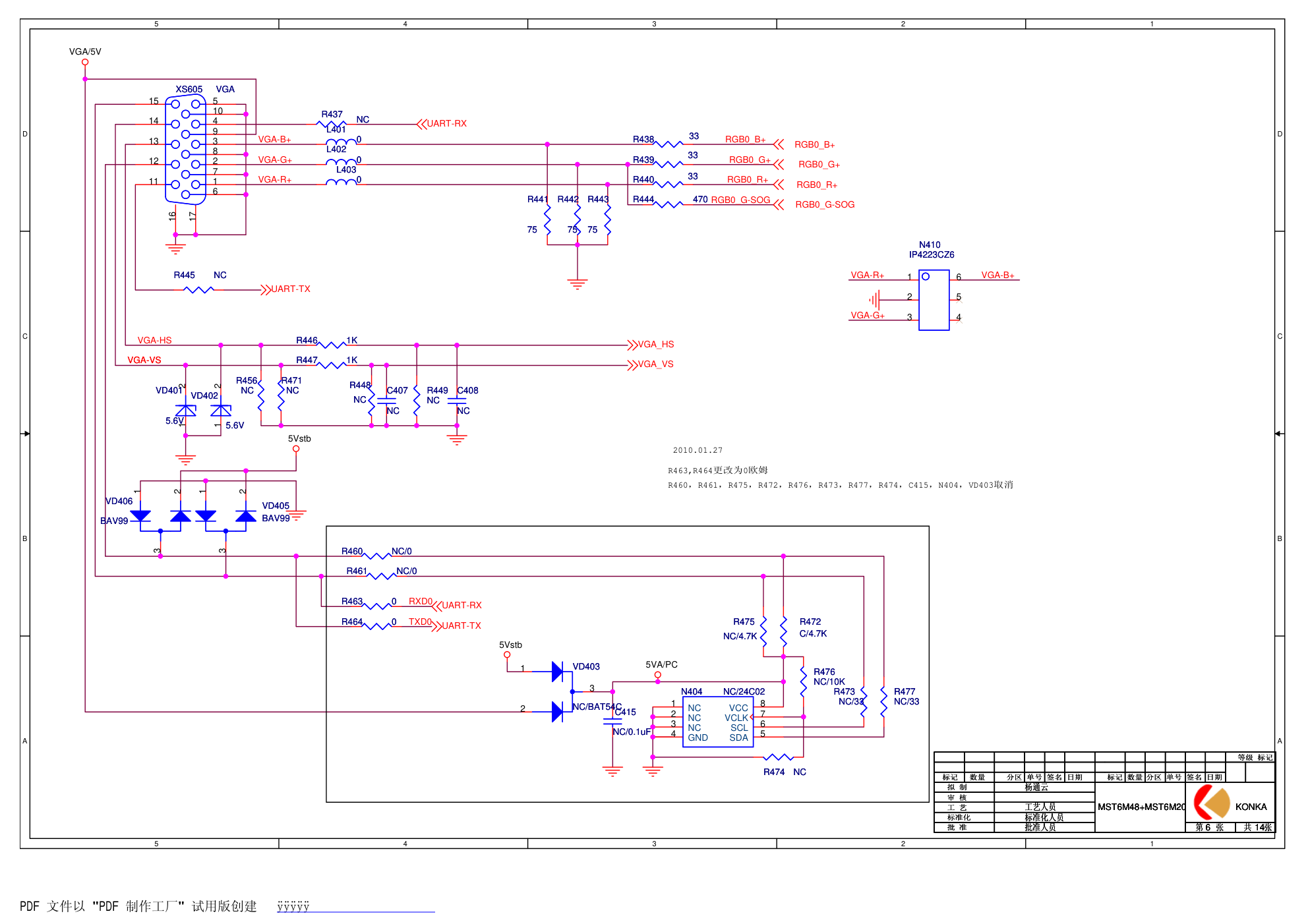Click the RXD0 net label

[x=420, y=601]
